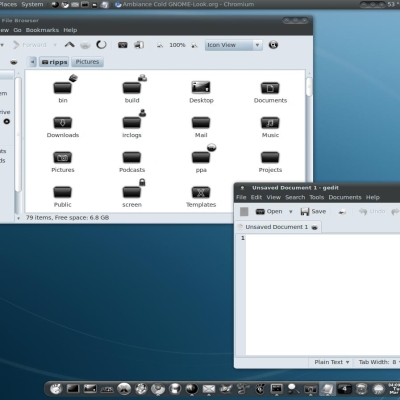Open gedit's File menu

[241, 197]
